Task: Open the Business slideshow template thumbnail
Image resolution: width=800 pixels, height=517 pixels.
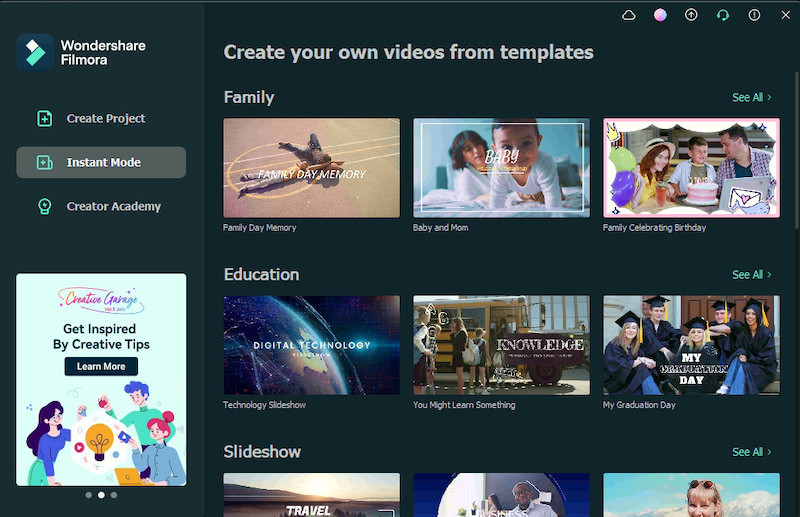Action: pos(501,495)
